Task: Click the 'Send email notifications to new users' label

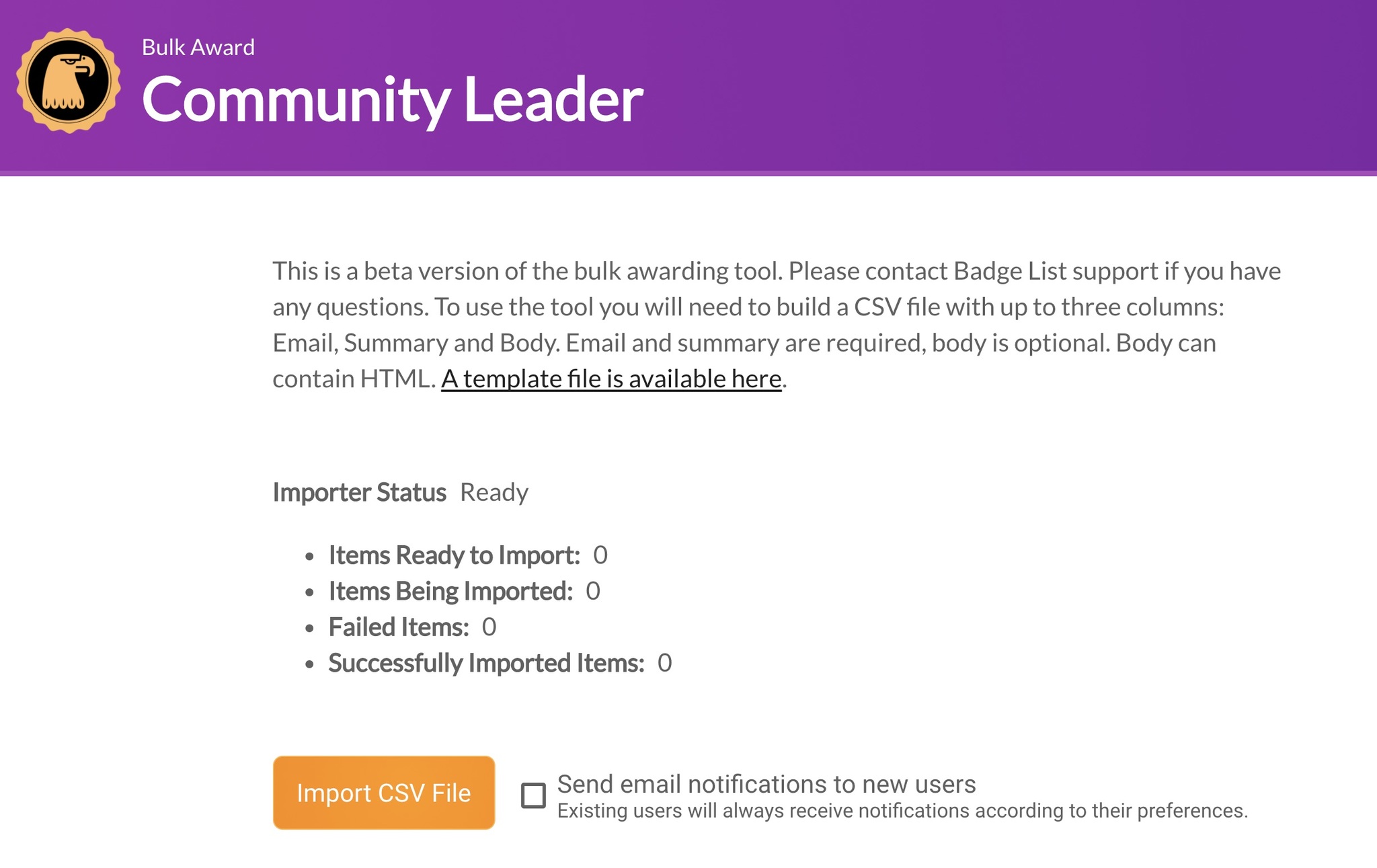Action: (766, 784)
